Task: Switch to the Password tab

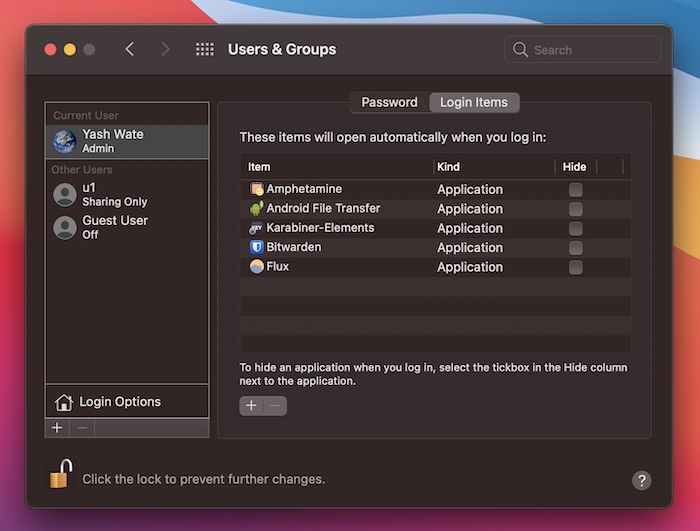Action: (x=389, y=102)
